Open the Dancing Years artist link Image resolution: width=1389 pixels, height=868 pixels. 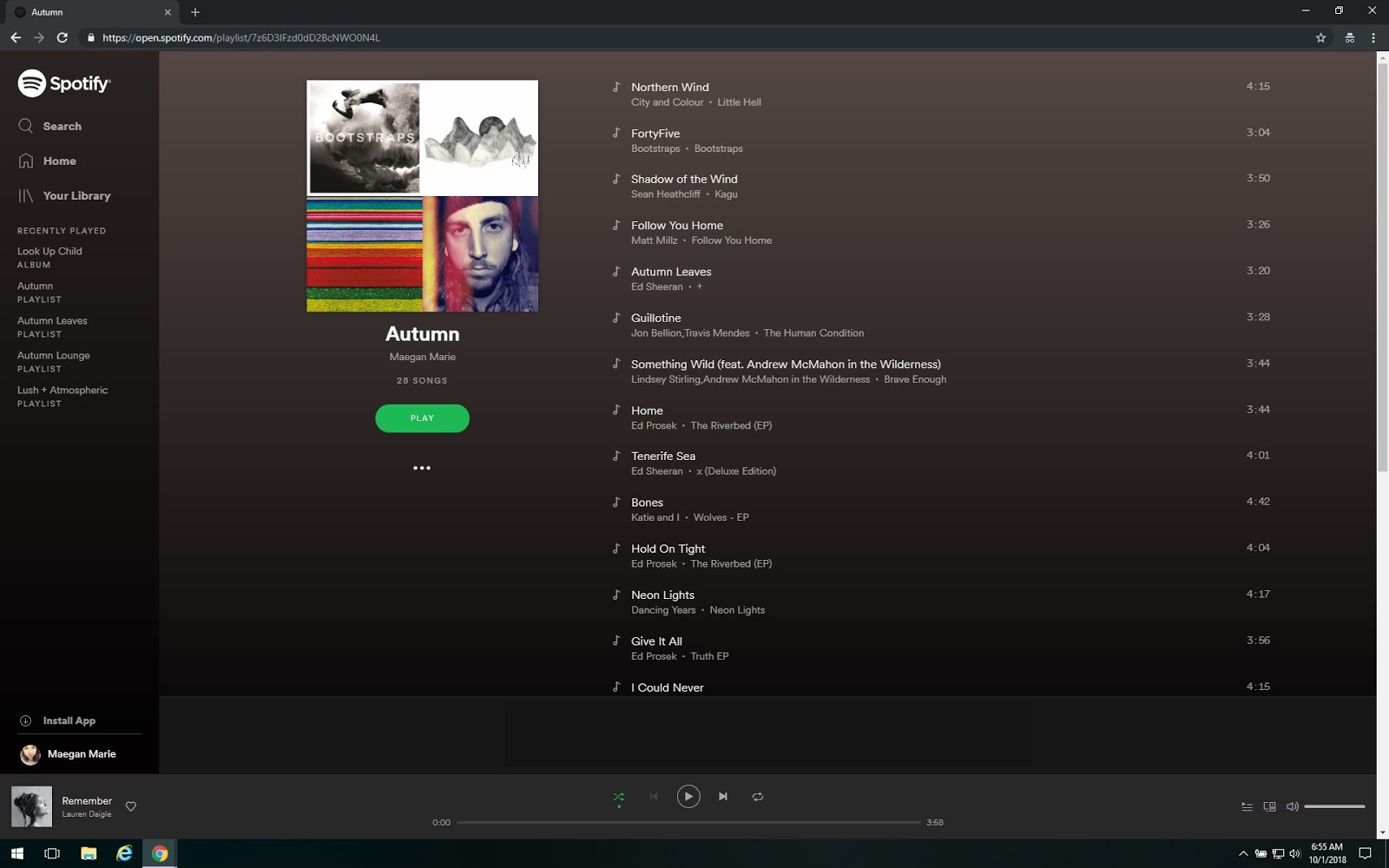click(x=663, y=610)
